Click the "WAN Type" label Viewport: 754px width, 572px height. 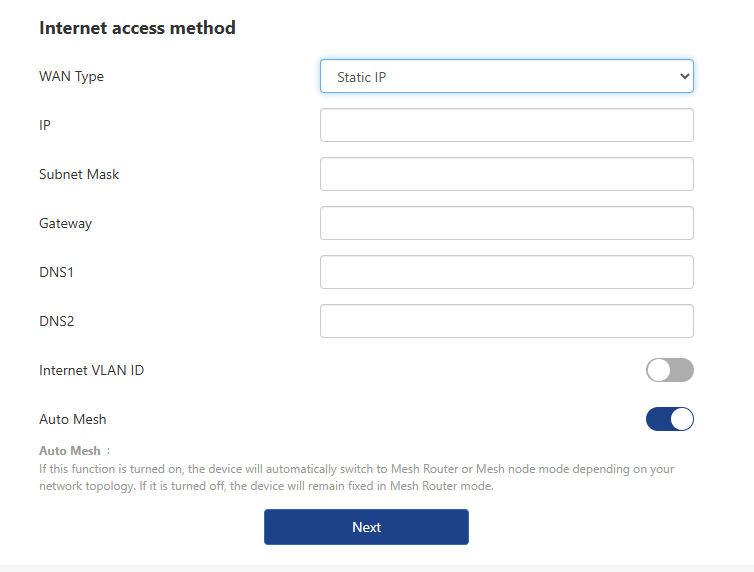pyautogui.click(x=71, y=77)
